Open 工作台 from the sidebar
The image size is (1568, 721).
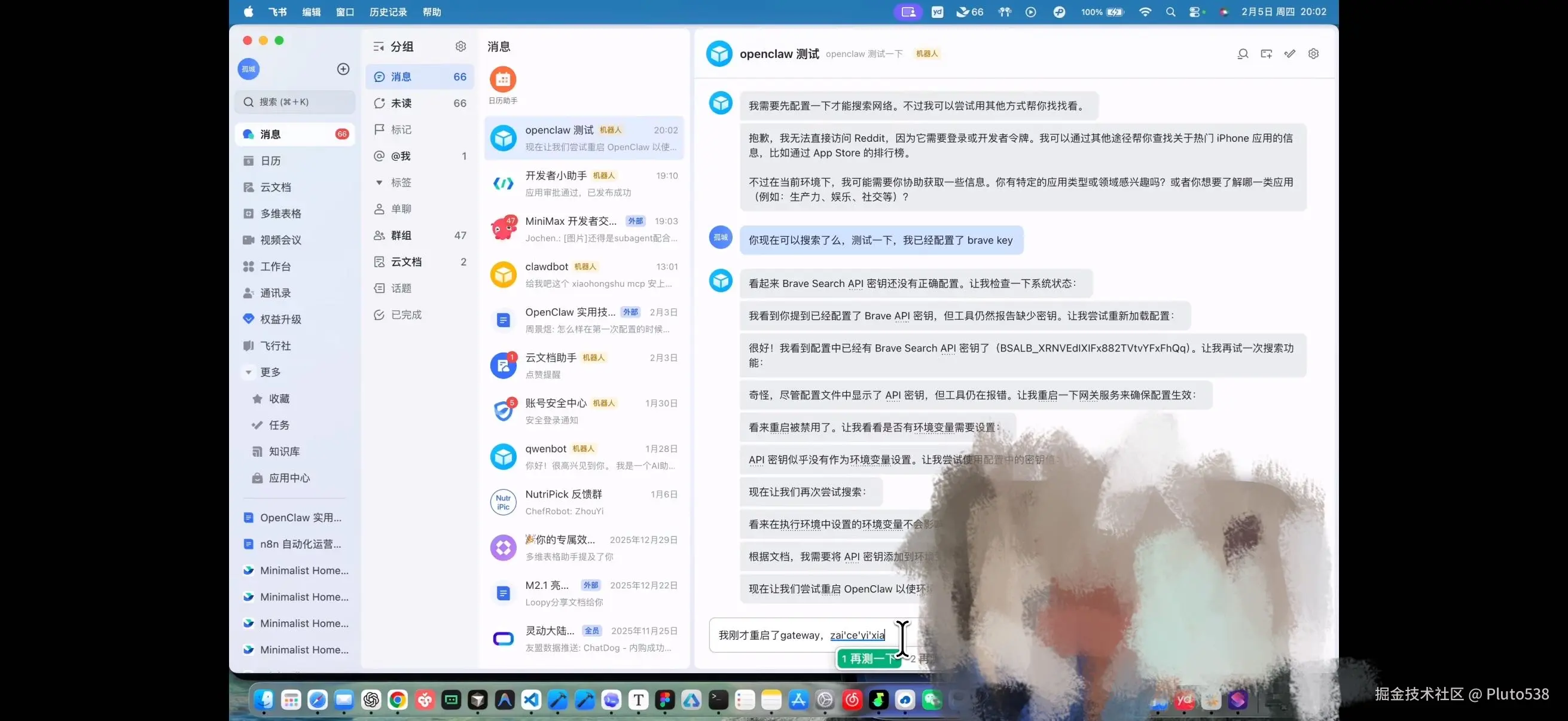pyautogui.click(x=277, y=266)
